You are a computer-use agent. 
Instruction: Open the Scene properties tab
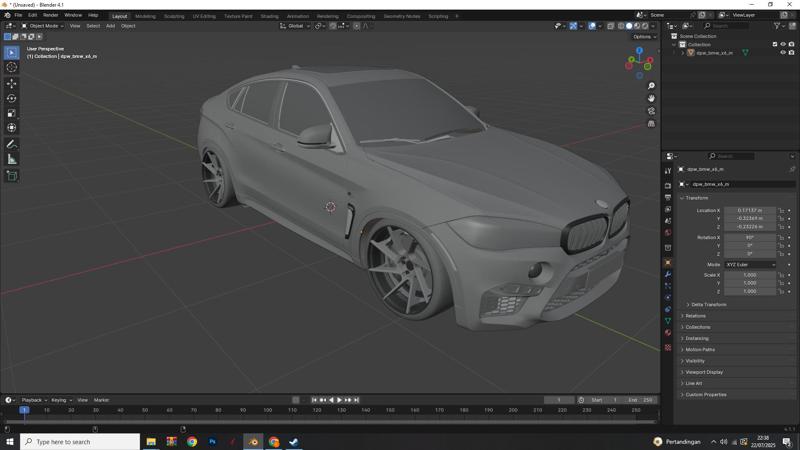(668, 221)
